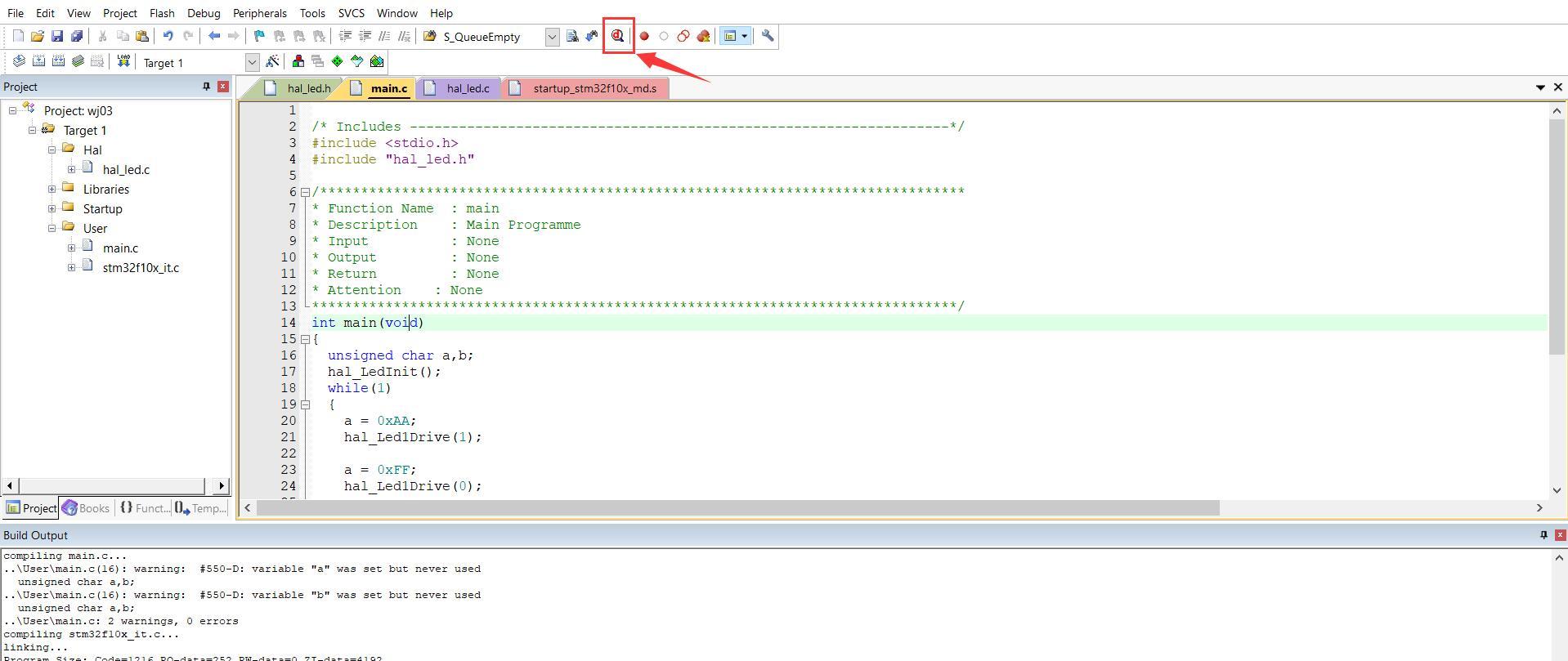Image resolution: width=1568 pixels, height=661 pixels.
Task: Click the Undo arrow icon
Action: [168, 36]
